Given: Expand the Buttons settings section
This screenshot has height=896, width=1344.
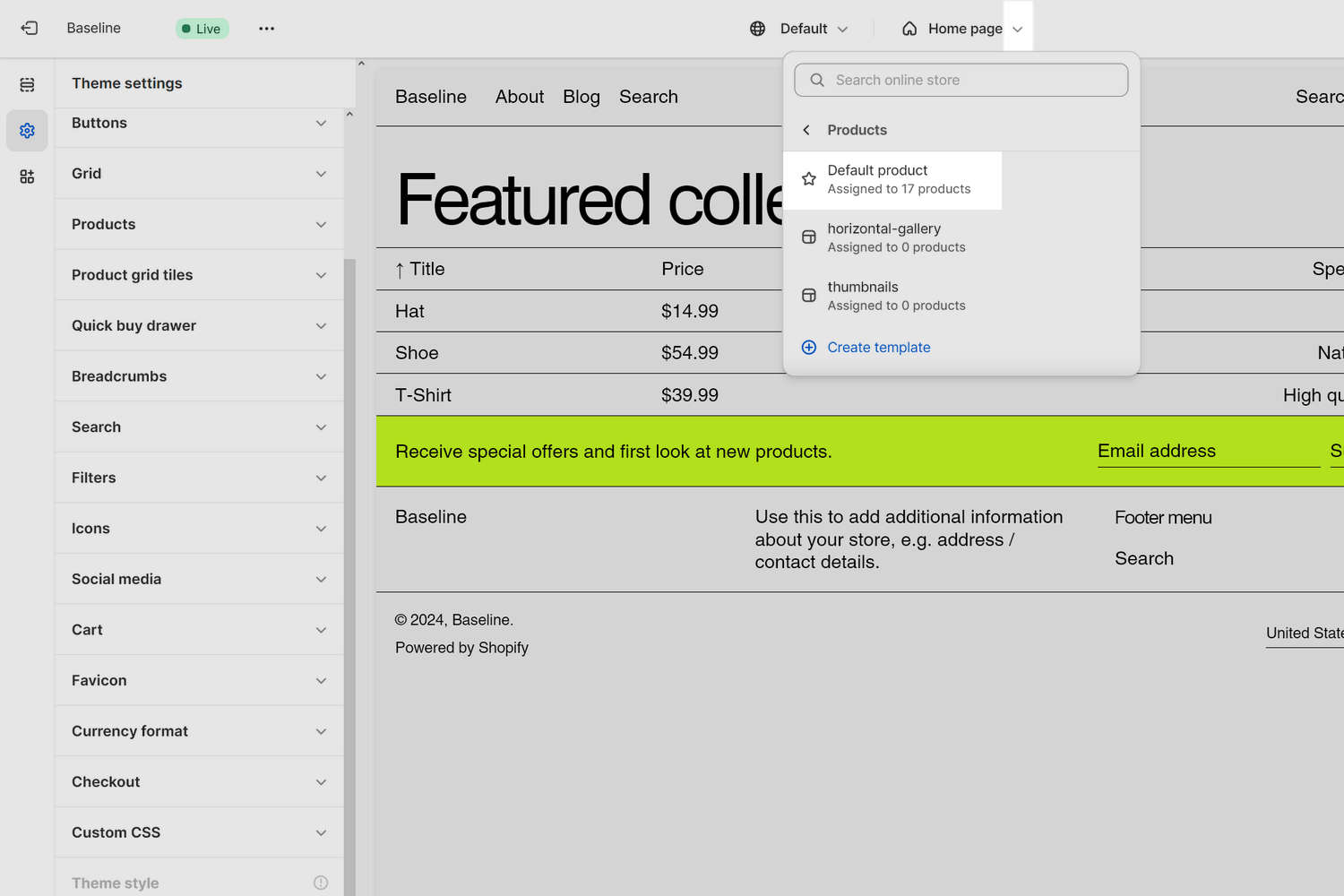Looking at the screenshot, I should 199,123.
